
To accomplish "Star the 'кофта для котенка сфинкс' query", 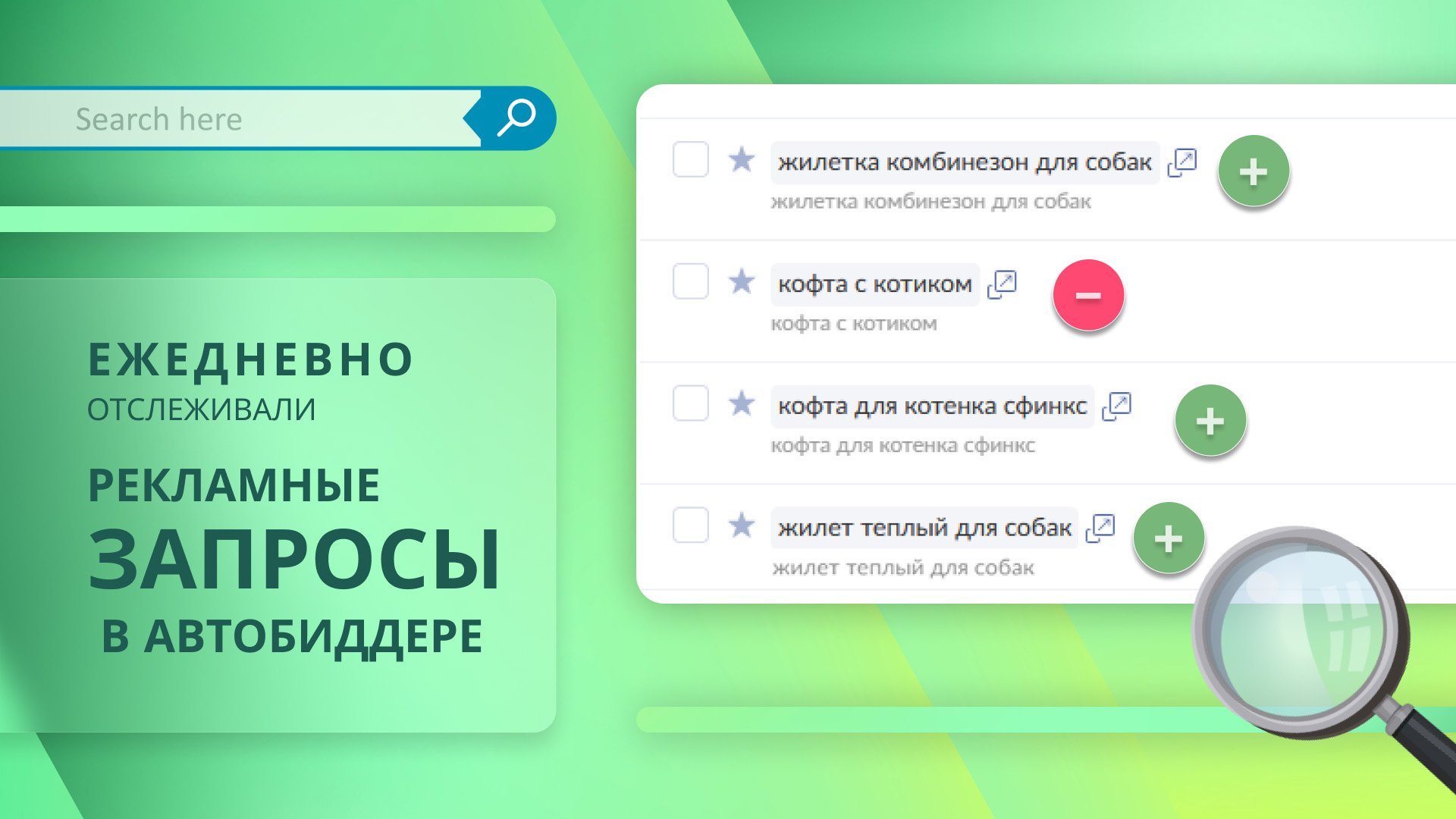I will [x=742, y=403].
